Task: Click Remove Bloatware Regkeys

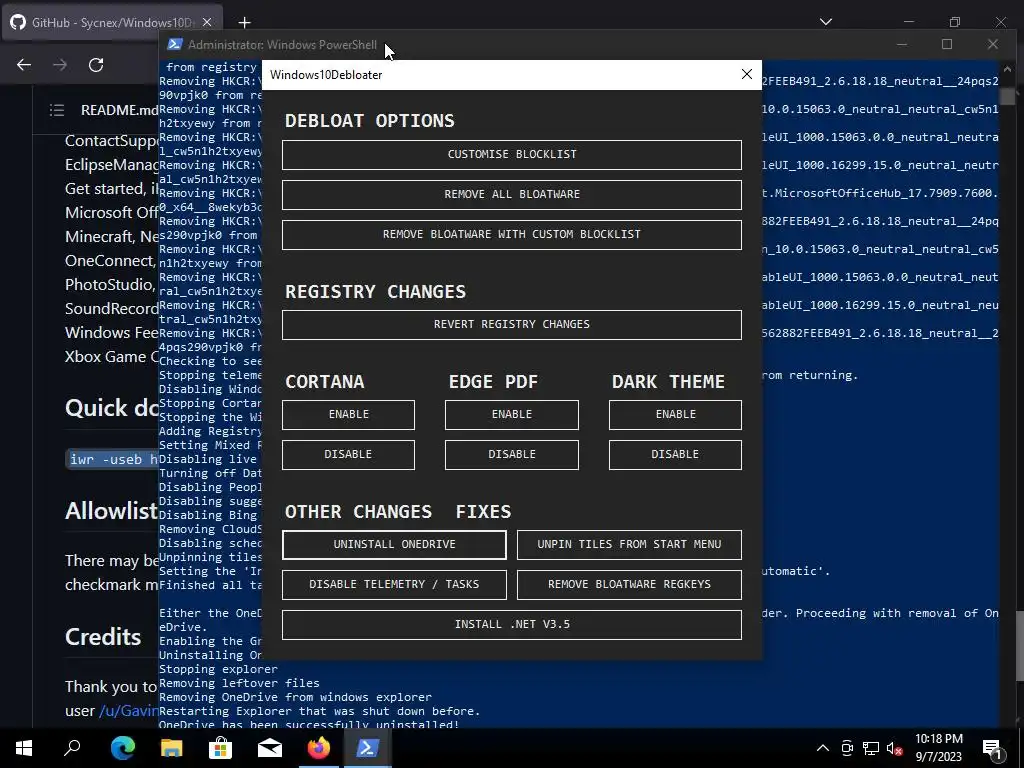Action: 629,584
